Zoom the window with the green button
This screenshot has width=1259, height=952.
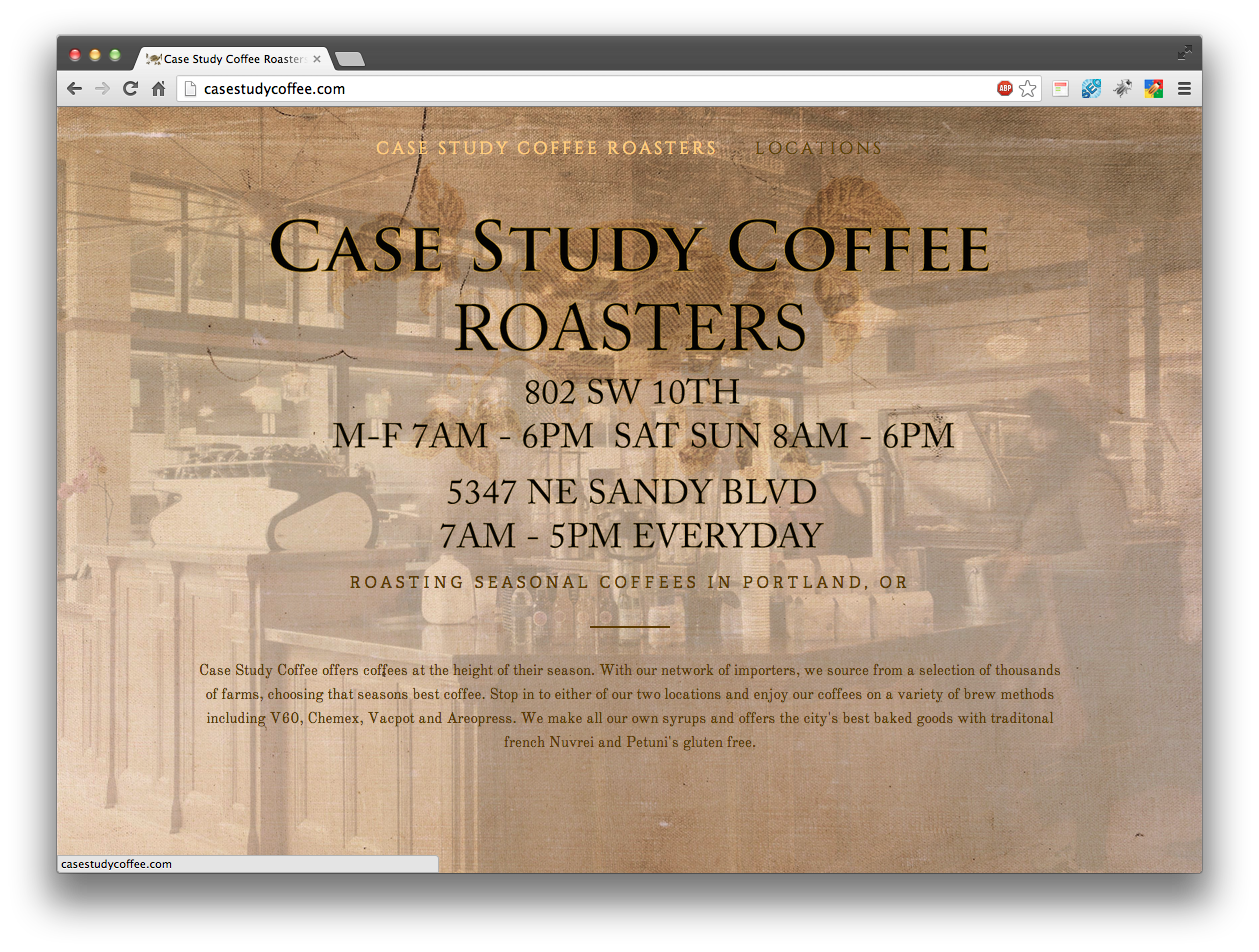(x=115, y=55)
